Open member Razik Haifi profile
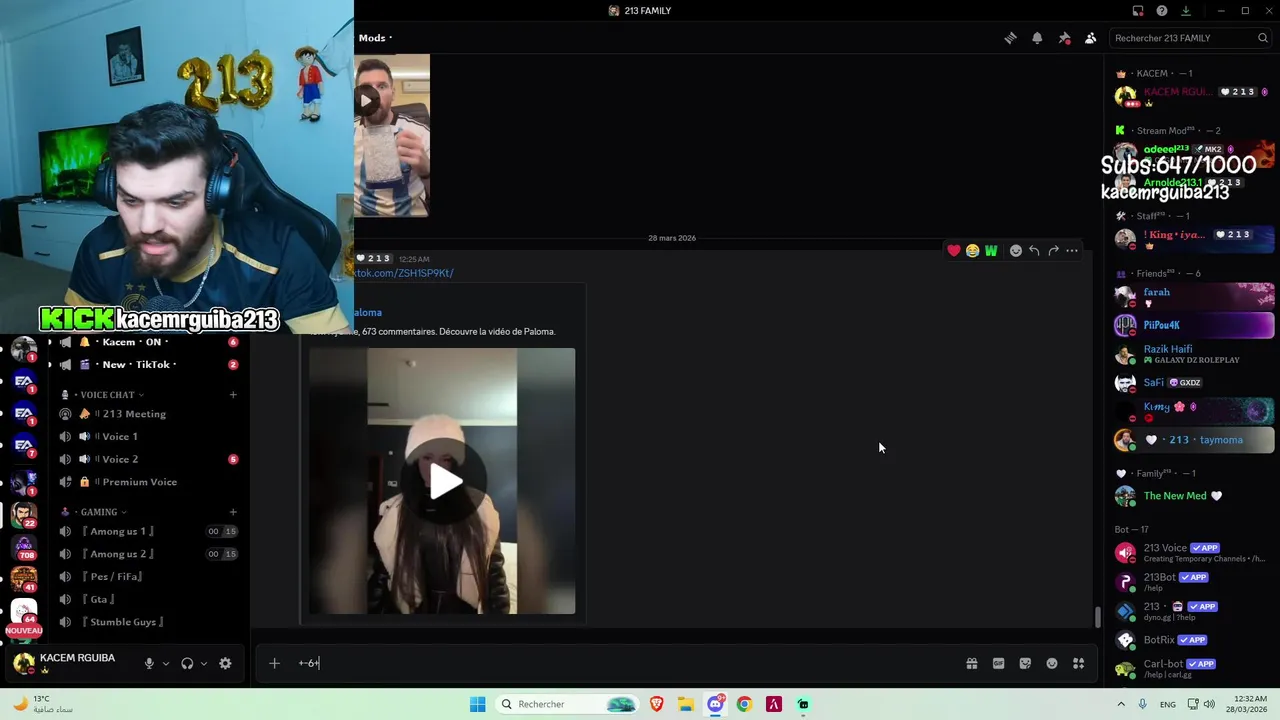 (1194, 354)
